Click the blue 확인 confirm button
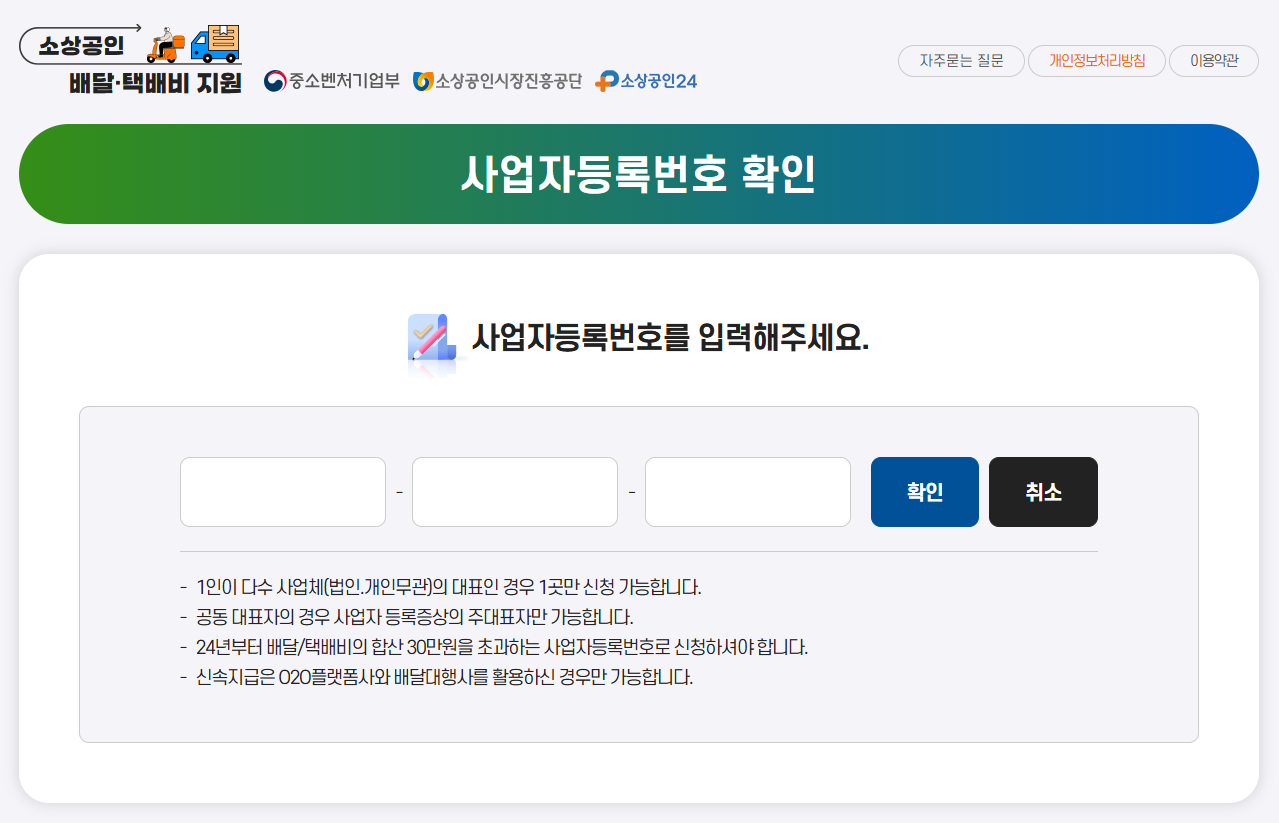The width and height of the screenshot is (1279, 823). (923, 491)
